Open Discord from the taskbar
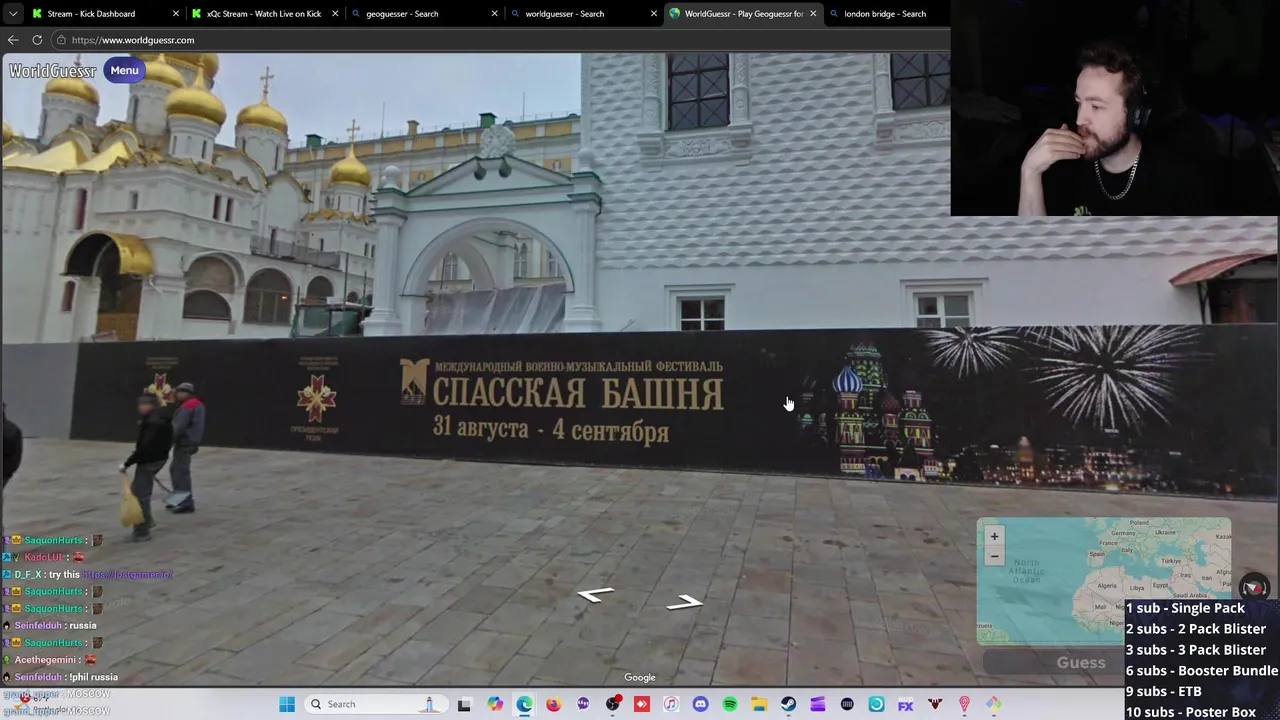This screenshot has height=720, width=1280. pyautogui.click(x=700, y=705)
